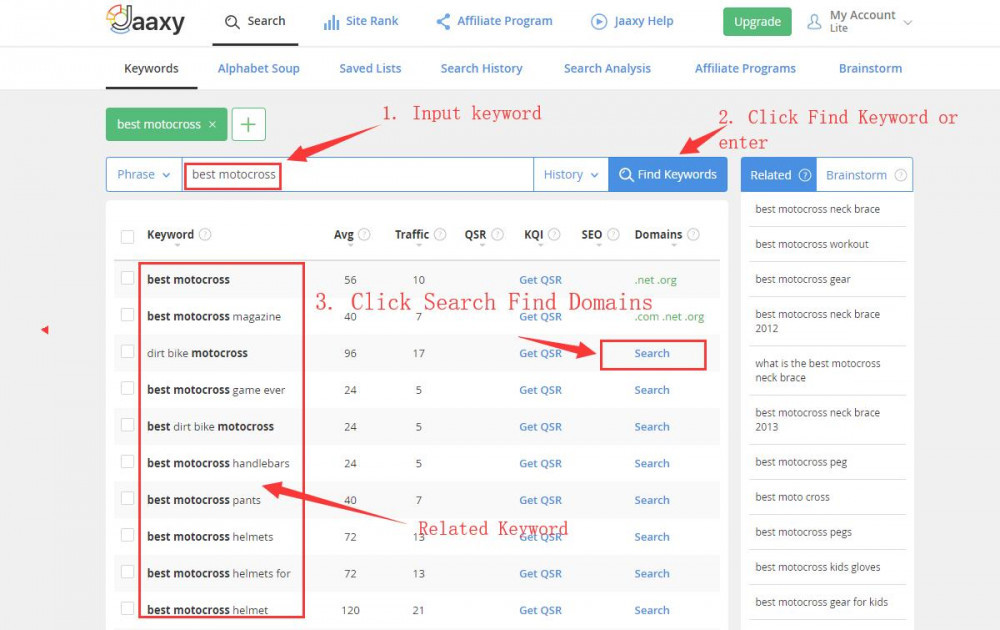This screenshot has height=630, width=1000.
Task: Switch to the Related panel tab
Action: (x=779, y=175)
